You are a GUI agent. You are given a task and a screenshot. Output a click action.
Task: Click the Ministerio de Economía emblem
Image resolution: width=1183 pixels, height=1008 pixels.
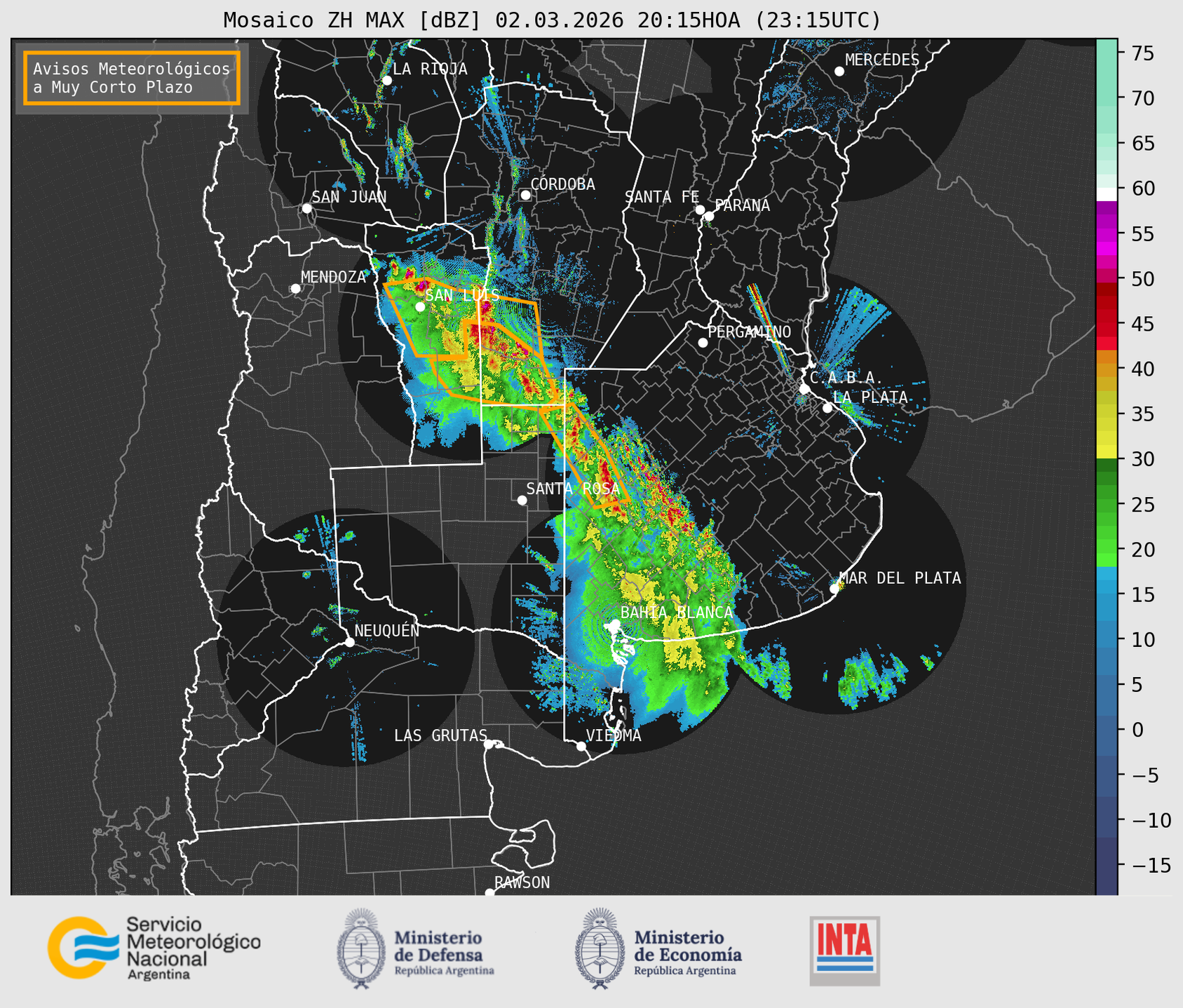click(x=600, y=948)
